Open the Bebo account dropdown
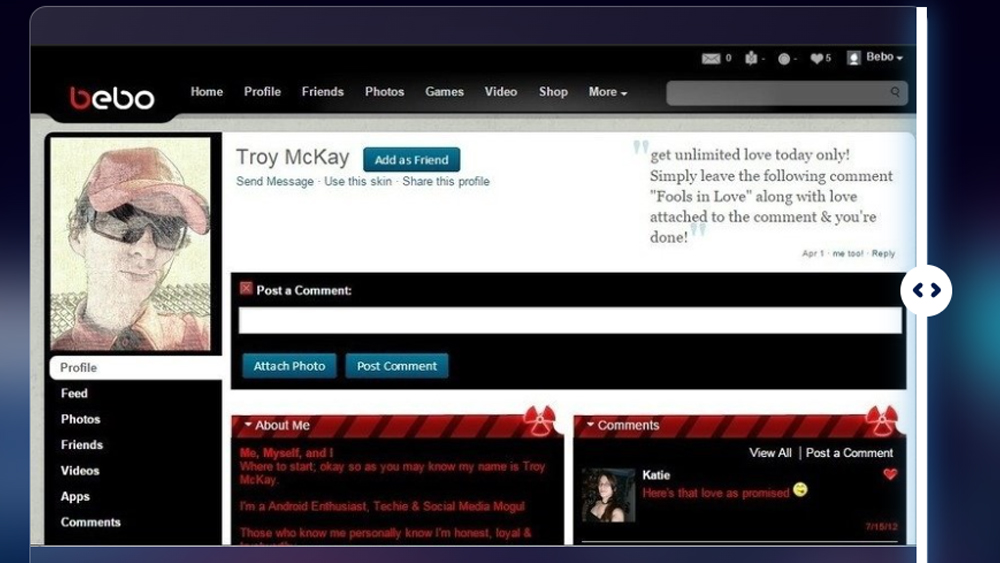 (x=885, y=57)
